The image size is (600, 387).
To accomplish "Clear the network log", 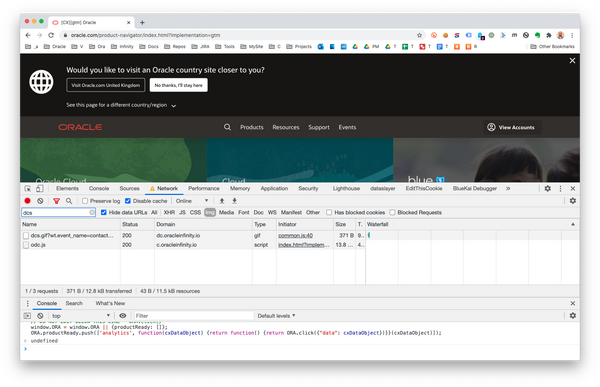I will (x=40, y=201).
